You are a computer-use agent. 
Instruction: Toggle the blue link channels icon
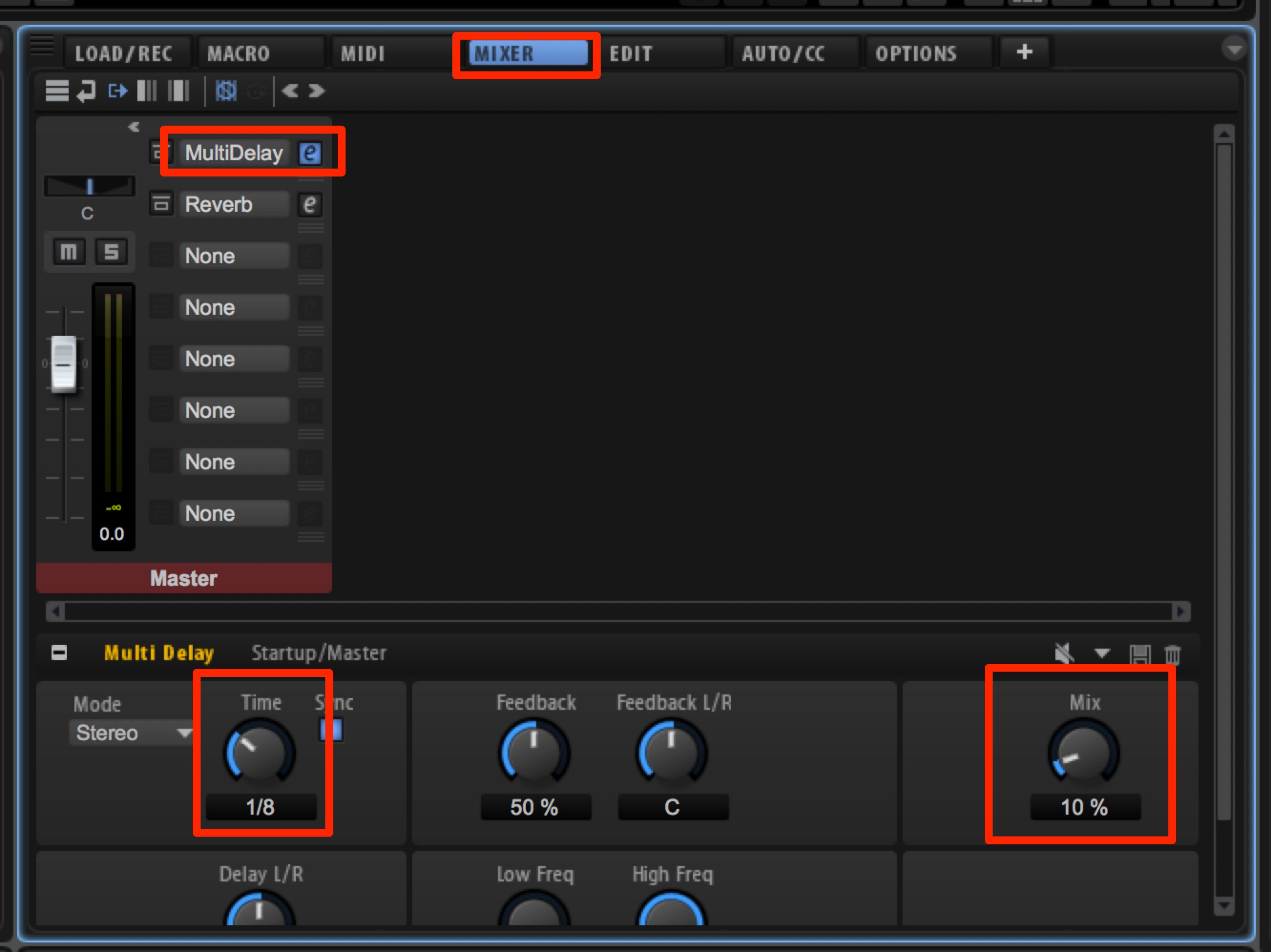tap(226, 91)
